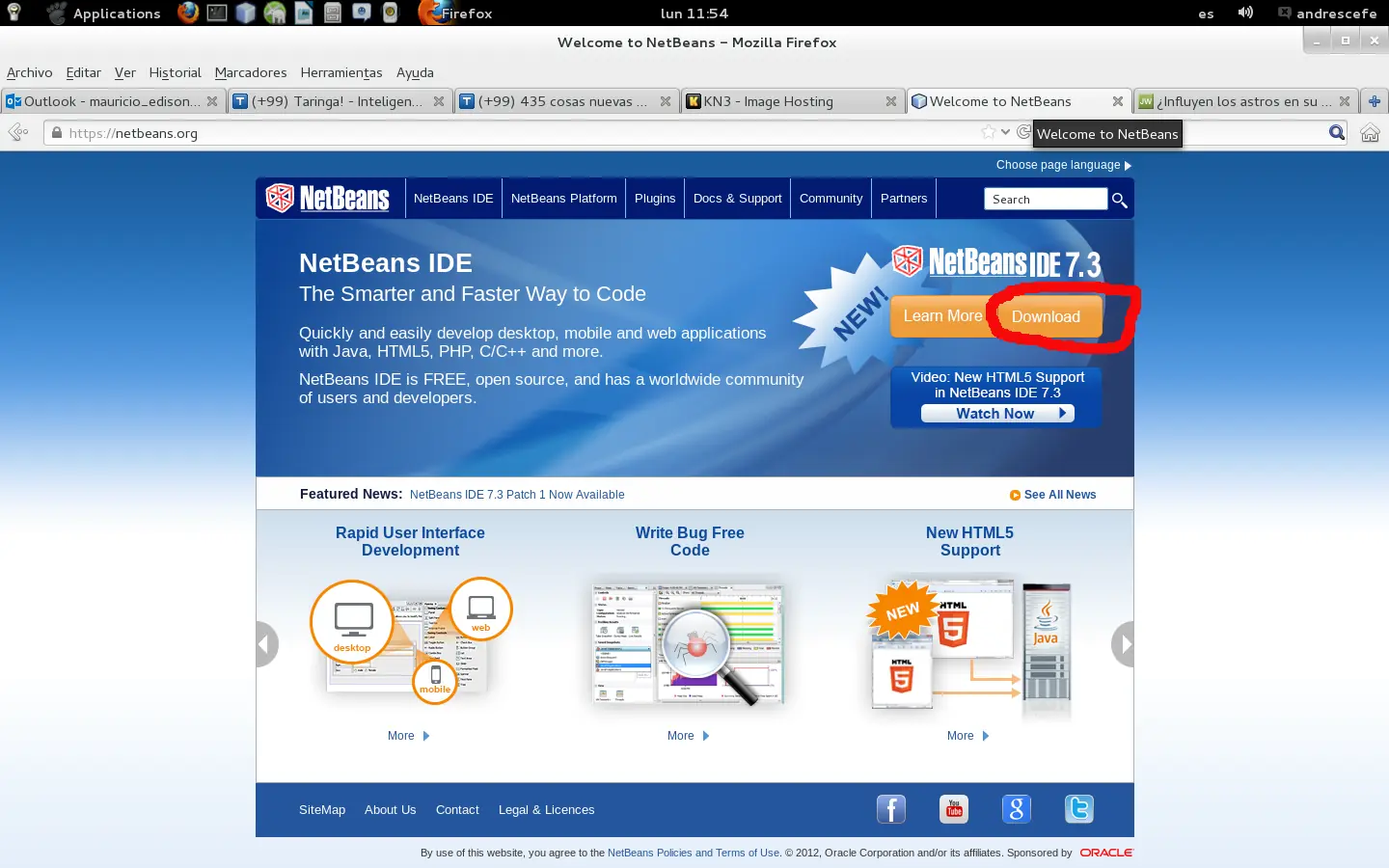This screenshot has width=1389, height=868.
Task: Bookmark this page with the star icon
Action: pos(989,132)
